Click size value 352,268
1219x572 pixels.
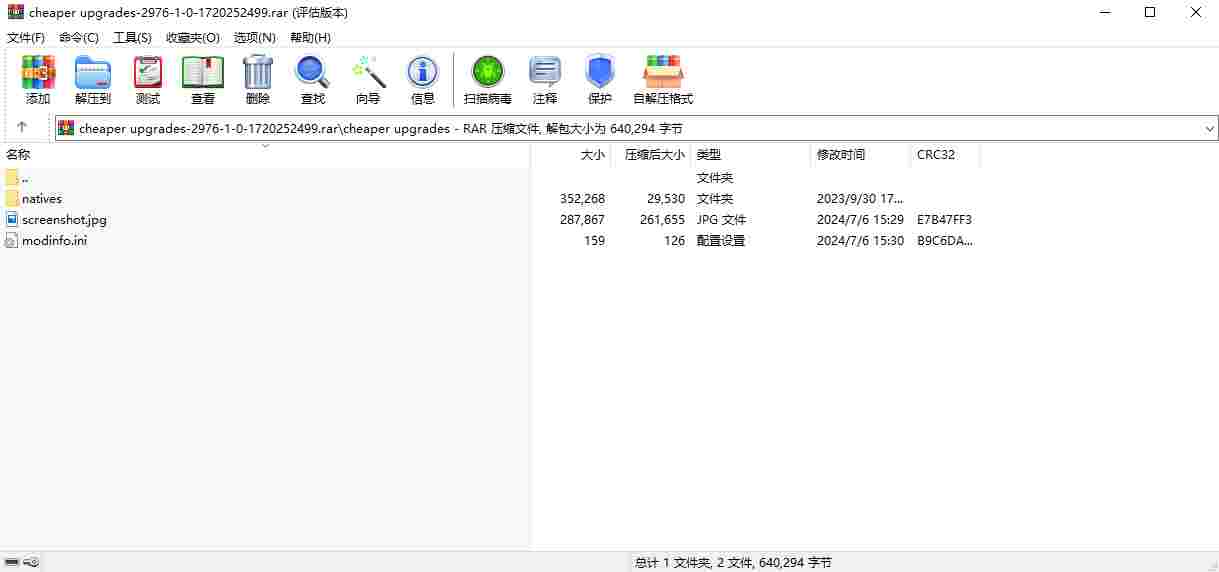tap(582, 198)
